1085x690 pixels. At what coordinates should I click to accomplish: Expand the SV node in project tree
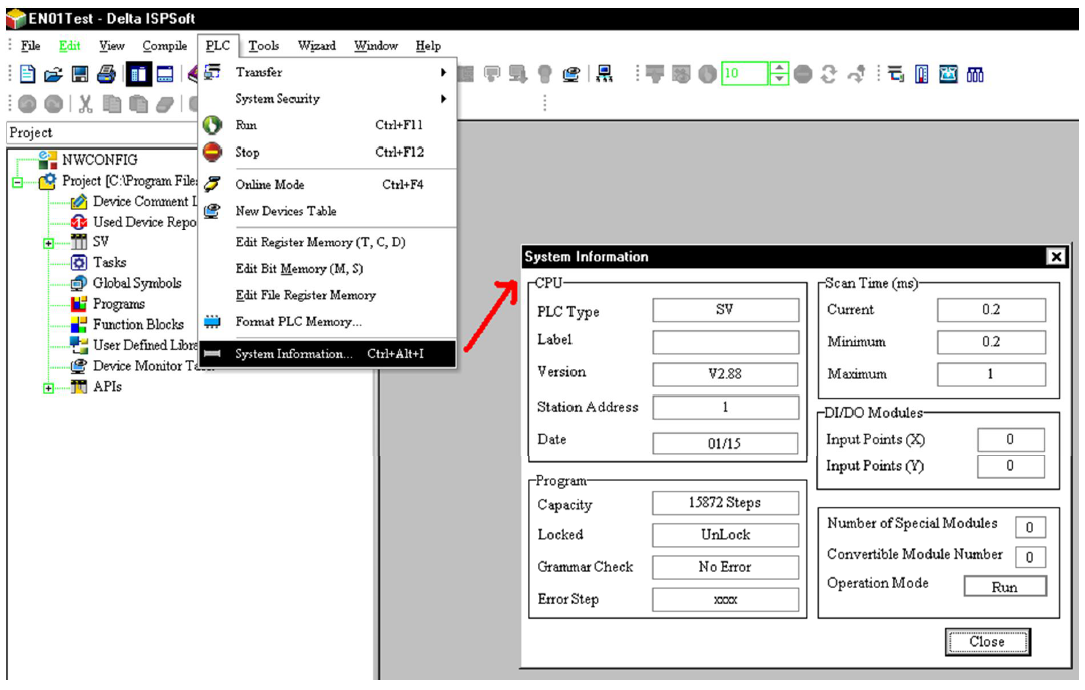click(x=48, y=243)
